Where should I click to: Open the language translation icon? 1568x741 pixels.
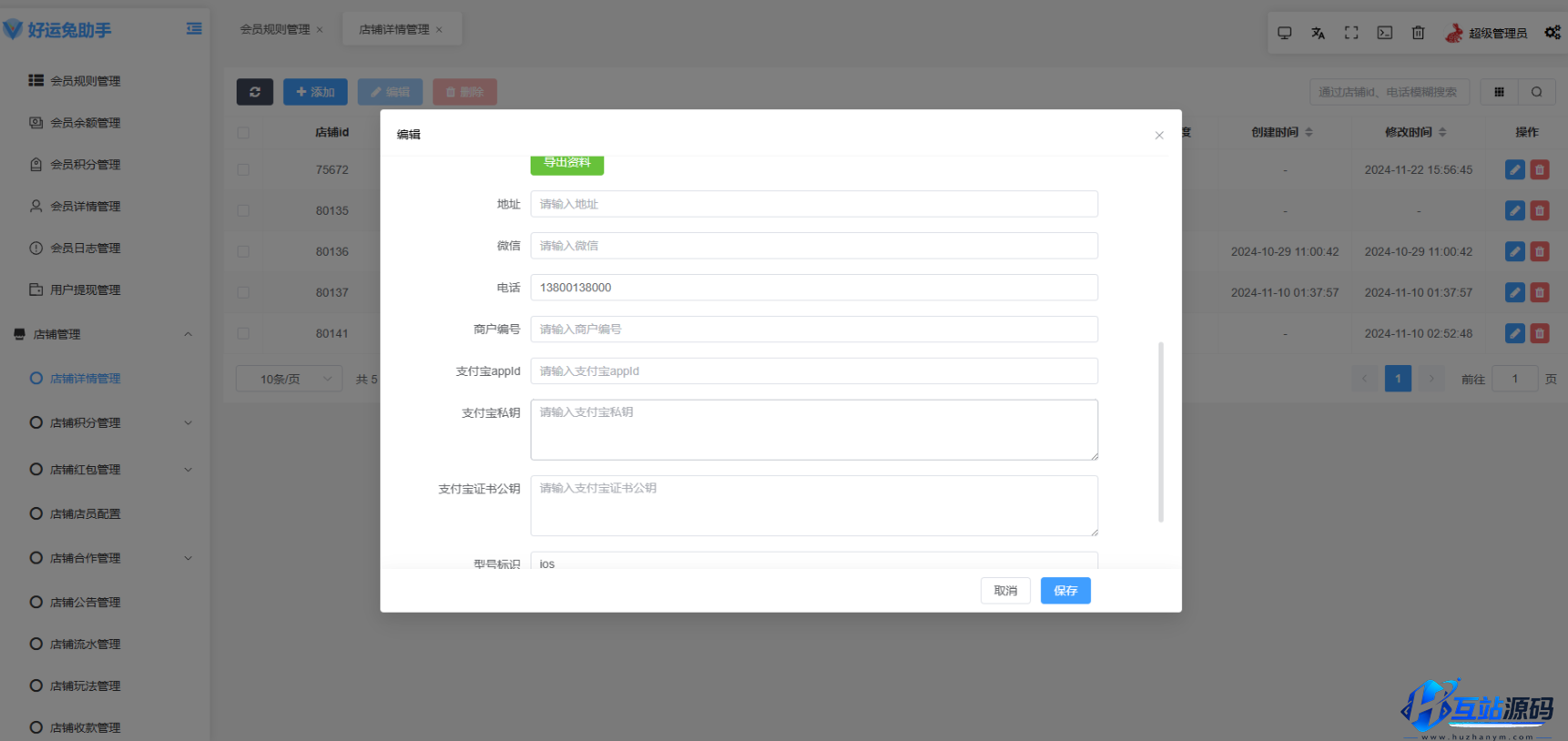pos(1318,33)
